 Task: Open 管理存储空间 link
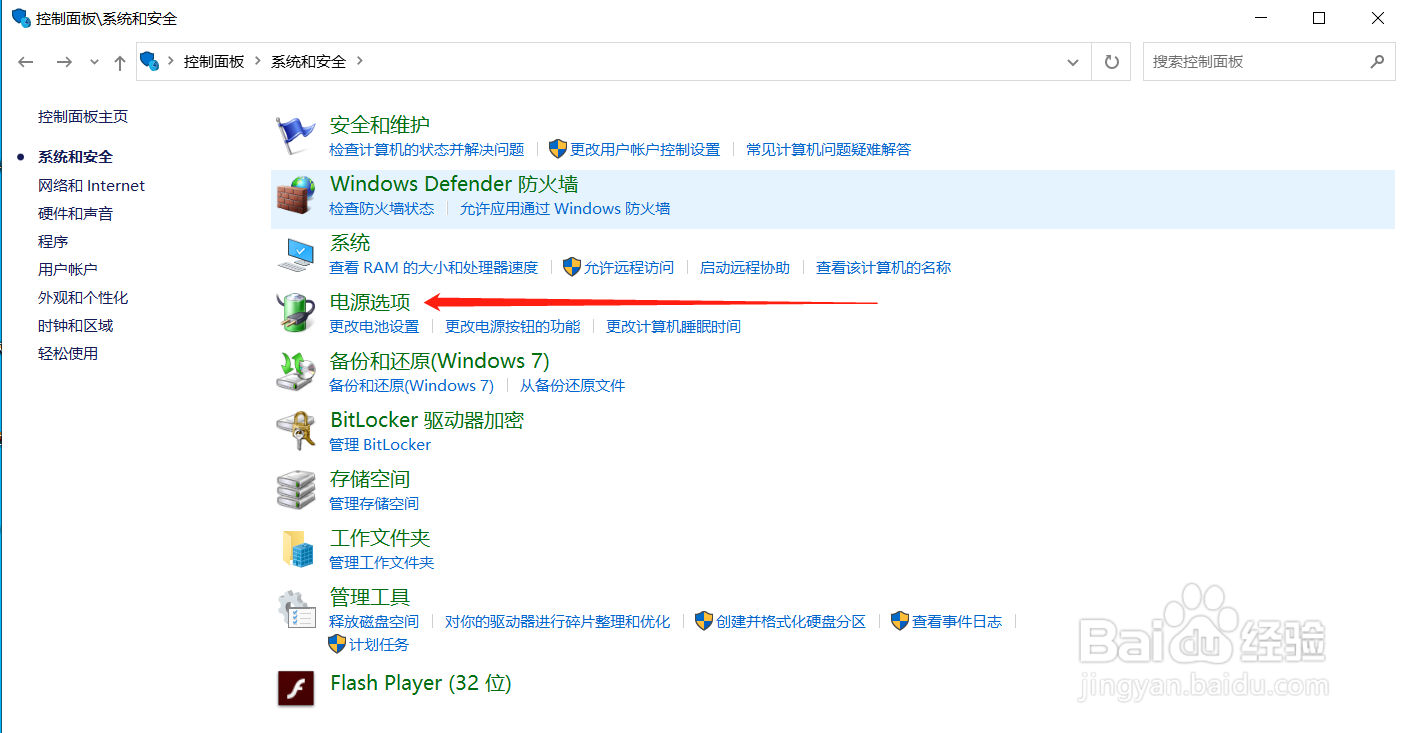374,504
